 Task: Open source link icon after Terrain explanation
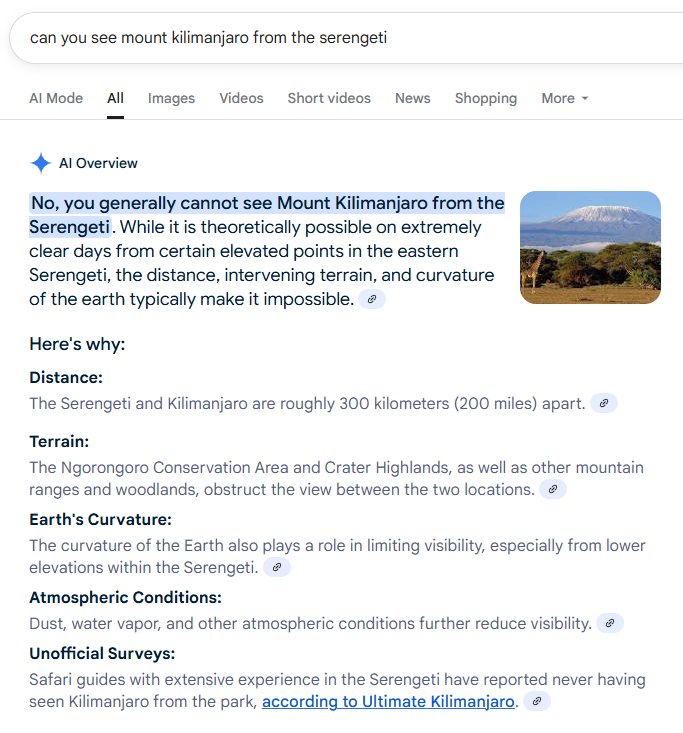[553, 489]
